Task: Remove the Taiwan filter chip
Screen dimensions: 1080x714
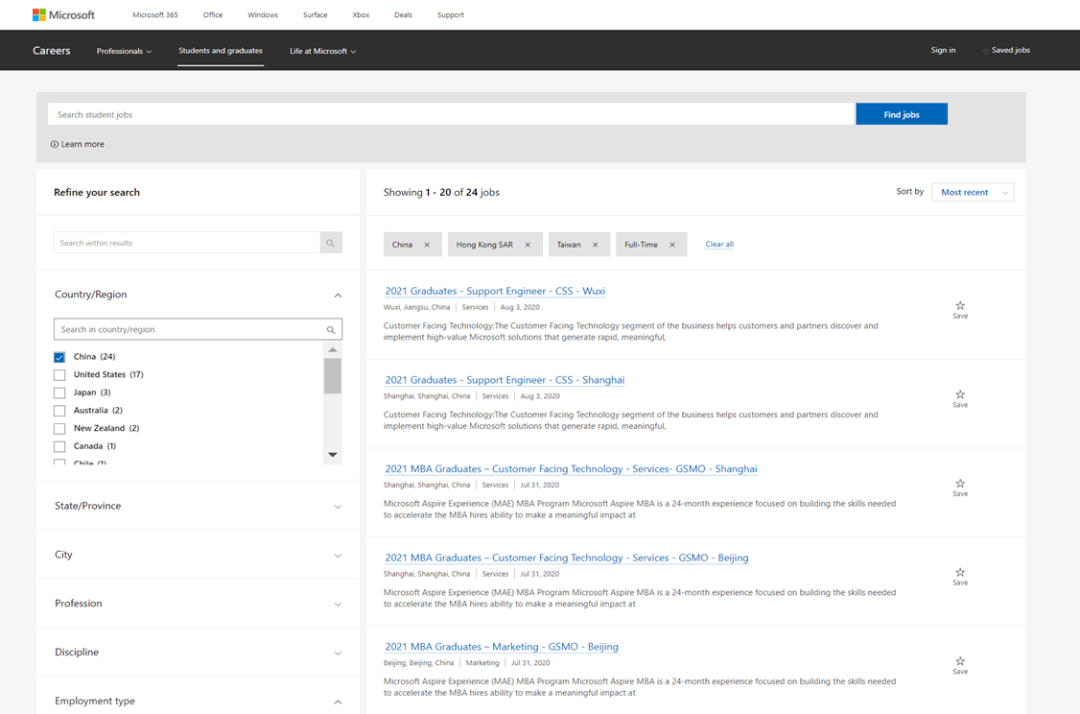Action: point(595,244)
